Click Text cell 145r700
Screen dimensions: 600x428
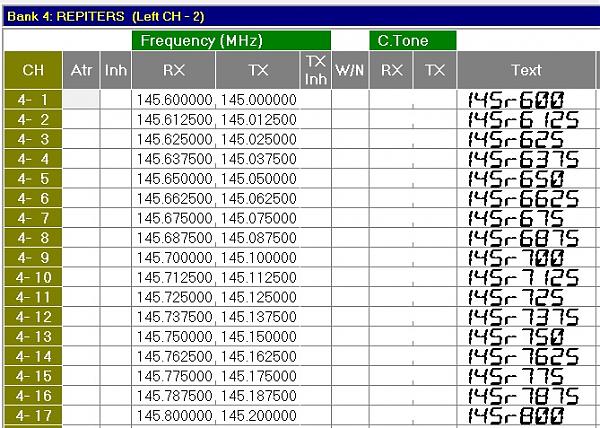point(526,257)
